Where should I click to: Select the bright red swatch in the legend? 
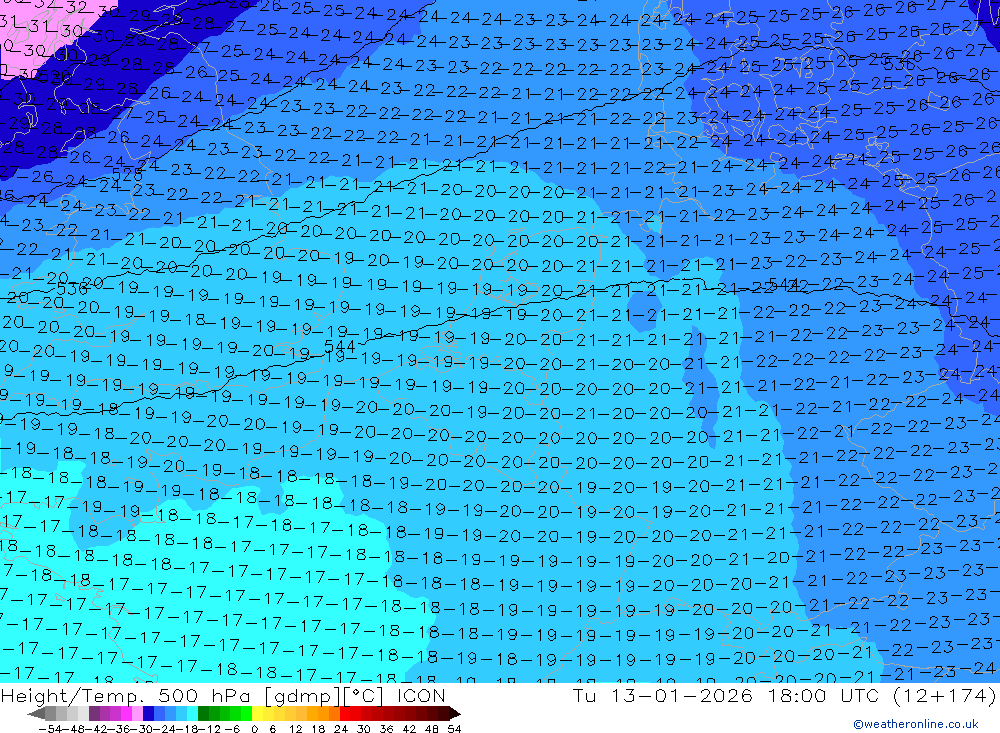point(348,713)
